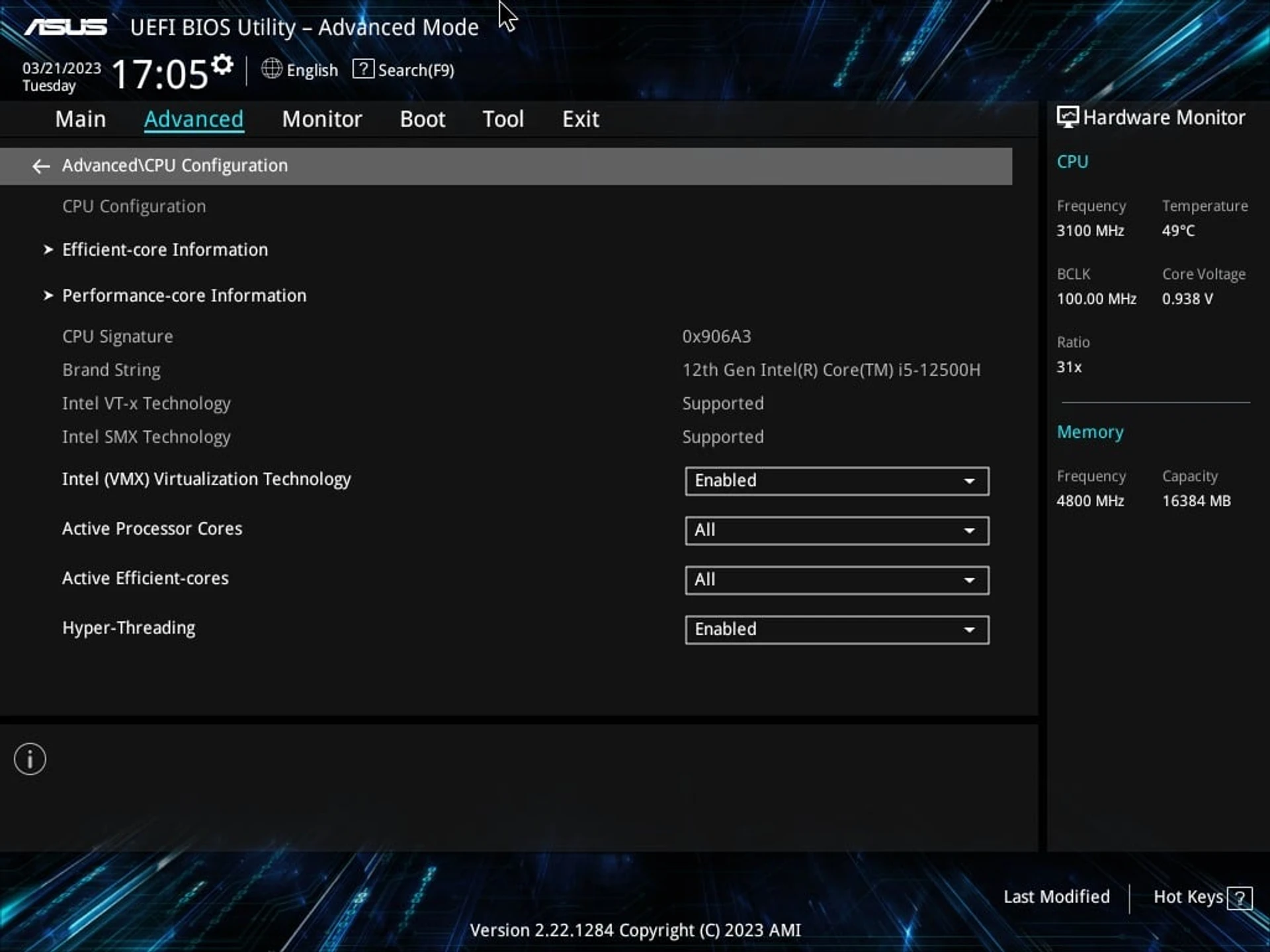Click the Memory section heading
The image size is (1270, 952).
(x=1090, y=432)
